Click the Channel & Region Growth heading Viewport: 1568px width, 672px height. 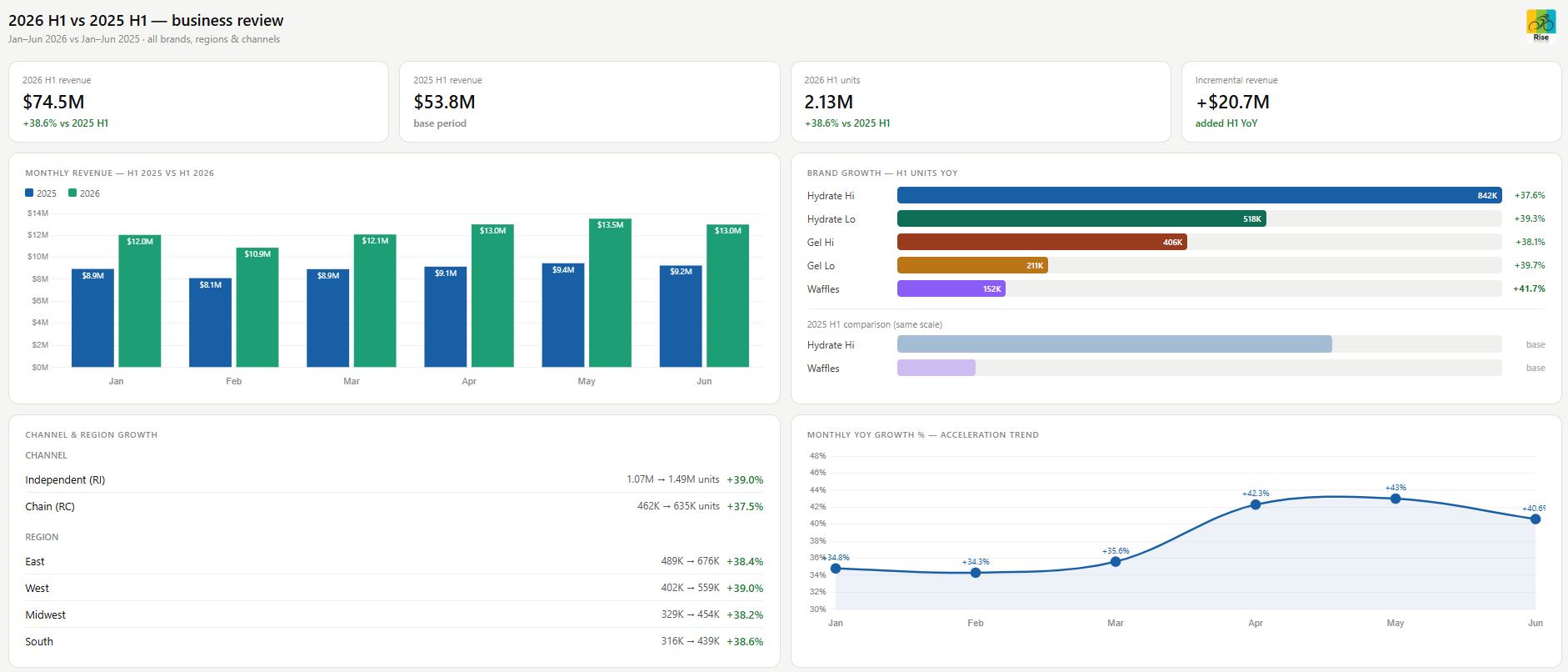[x=91, y=435]
